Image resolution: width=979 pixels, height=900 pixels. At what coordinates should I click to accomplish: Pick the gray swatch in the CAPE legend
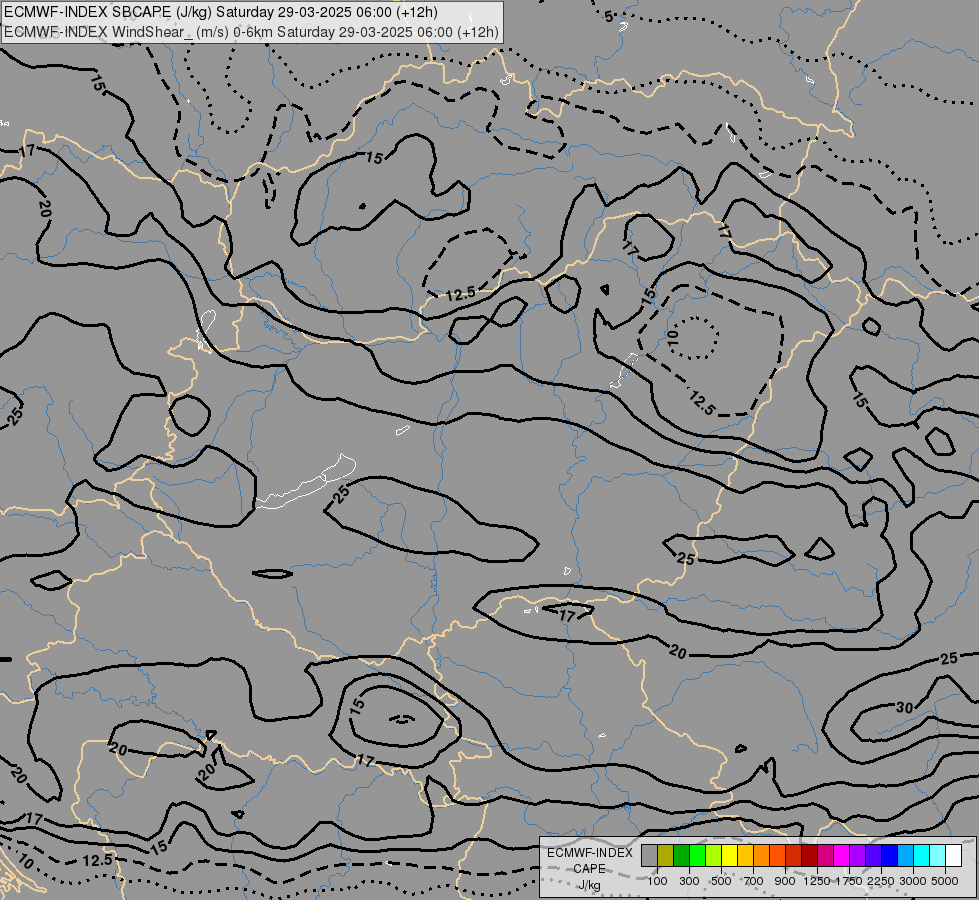[x=649, y=856]
